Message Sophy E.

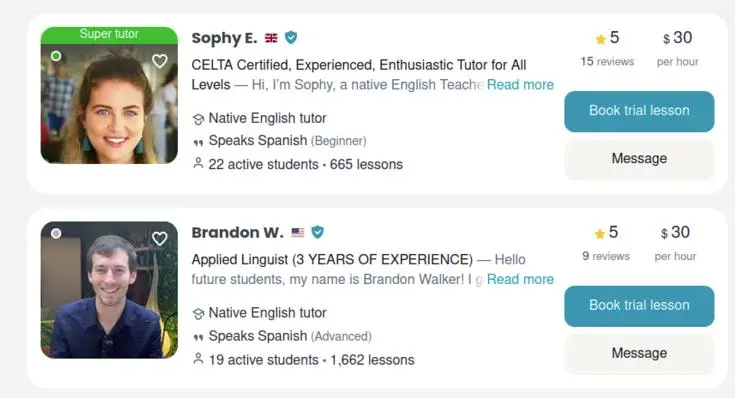tap(639, 159)
